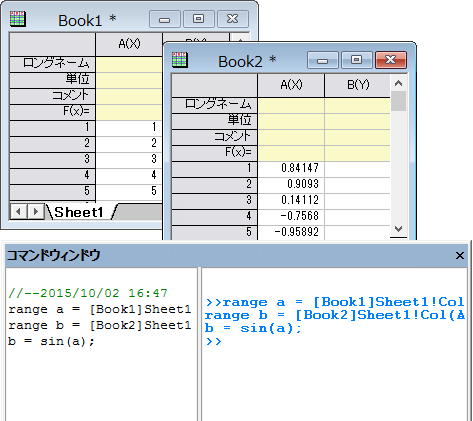The height and width of the screenshot is (421, 473).
Task: Click Book1 cell A3 containing 3
Action: point(129,160)
